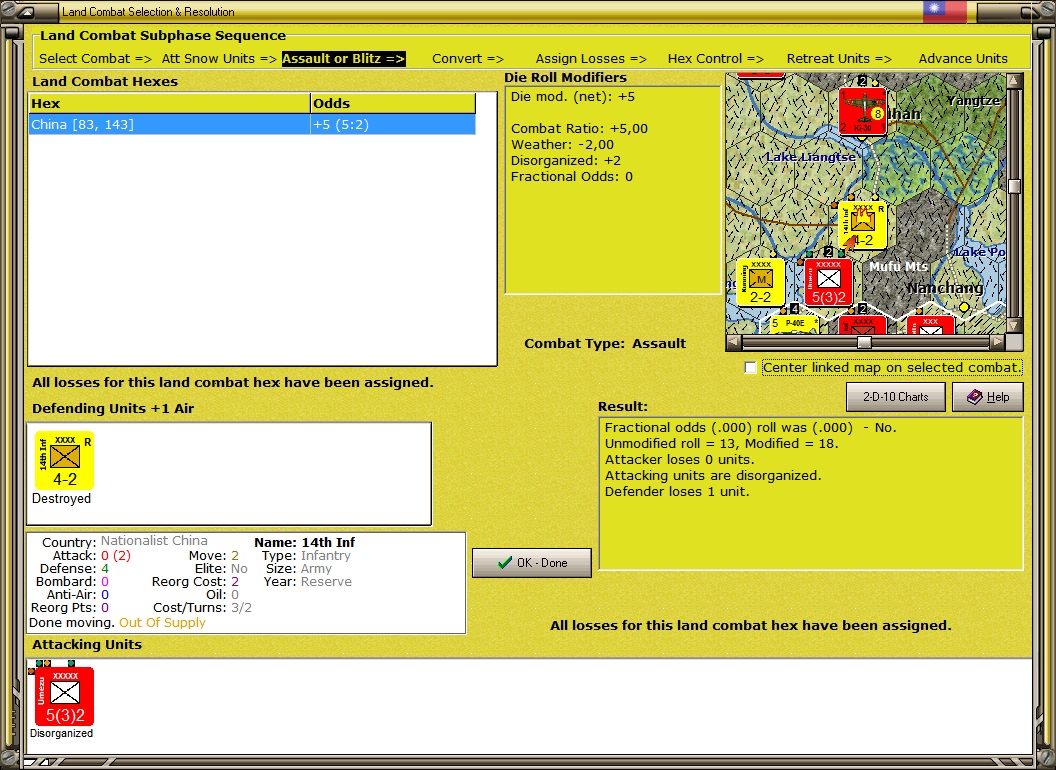Click the Hex Control => subphase step
This screenshot has height=770, width=1056.
pos(715,59)
